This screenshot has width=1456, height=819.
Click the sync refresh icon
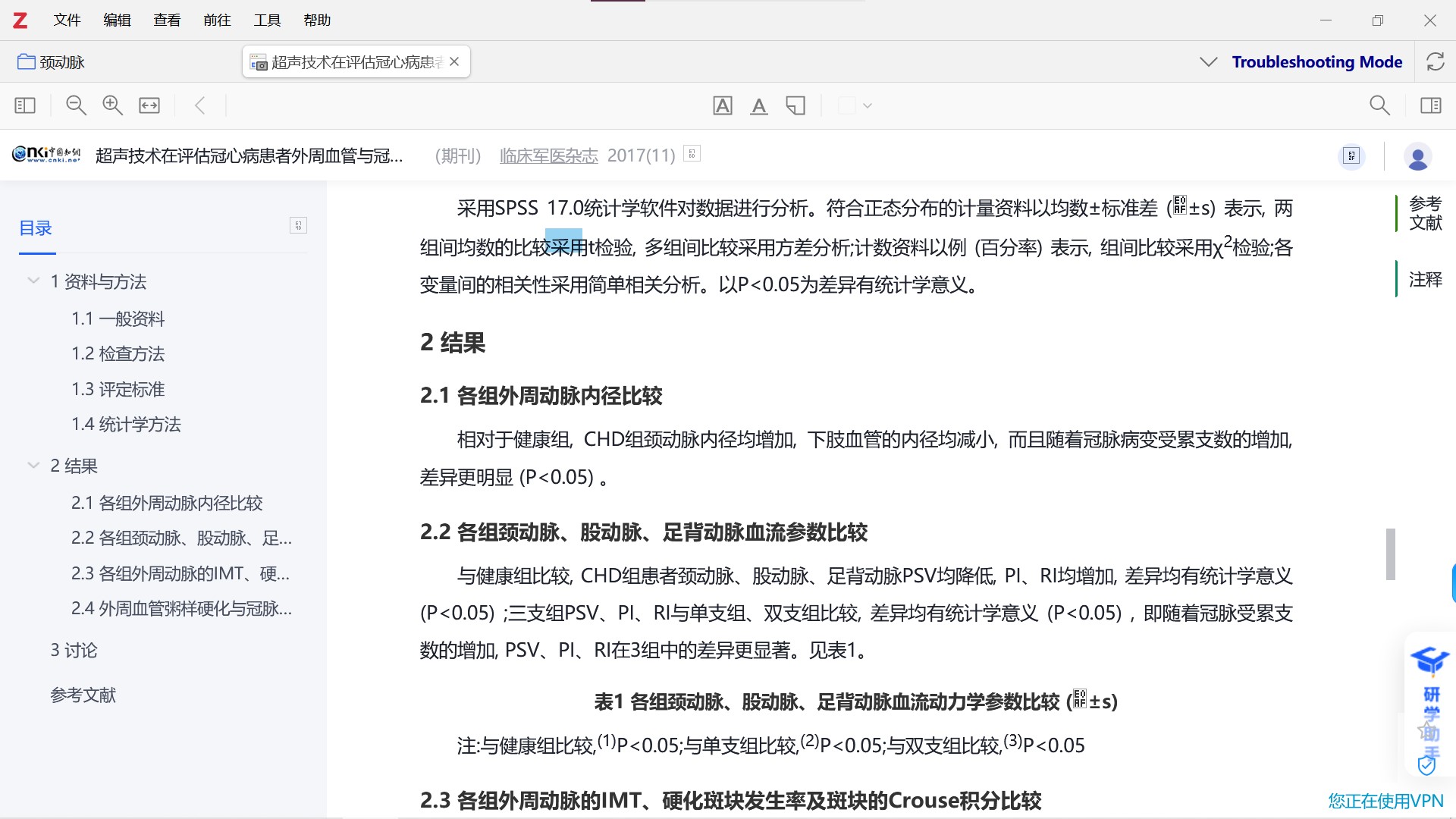coord(1435,61)
